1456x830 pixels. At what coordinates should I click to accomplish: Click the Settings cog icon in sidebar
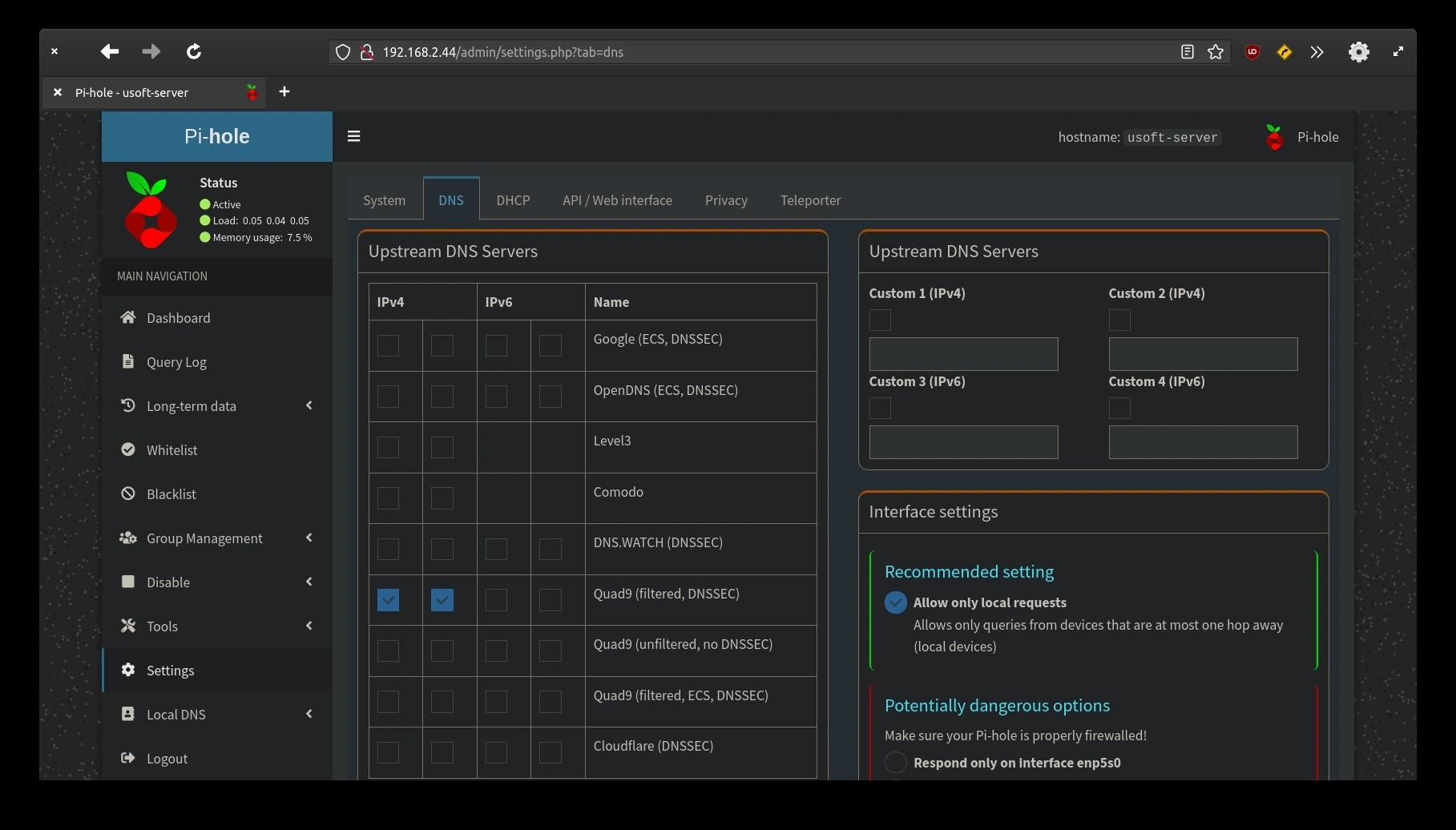128,670
